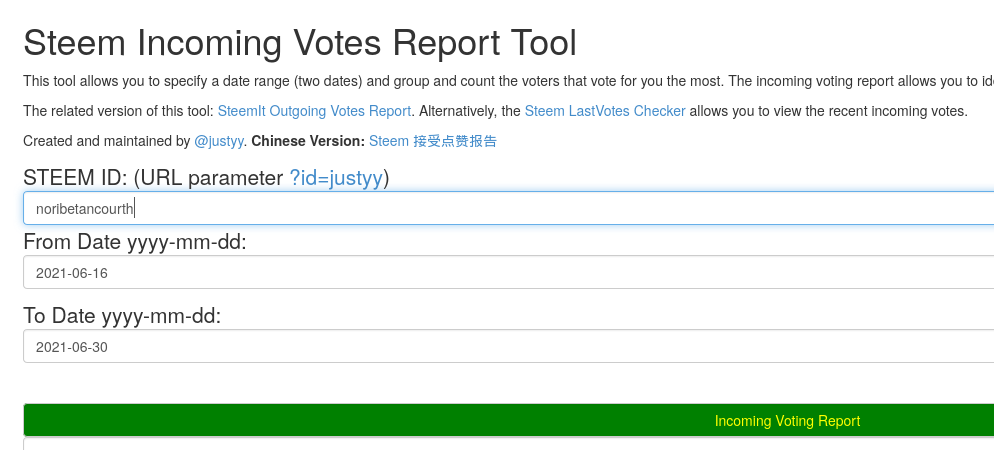This screenshot has width=994, height=450.
Task: Click the ?id=justyy URL parameter link
Action: [336, 178]
